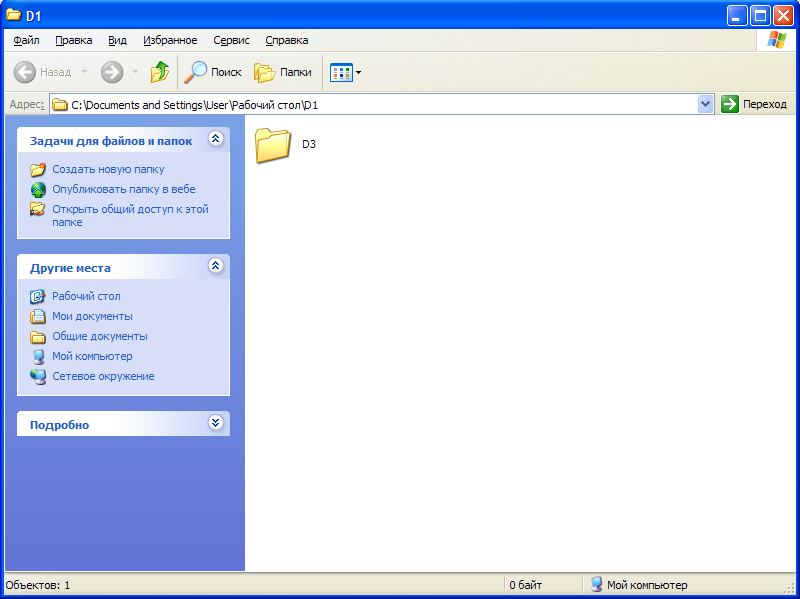Click the Desktop icon in Другие места

[x=38, y=296]
